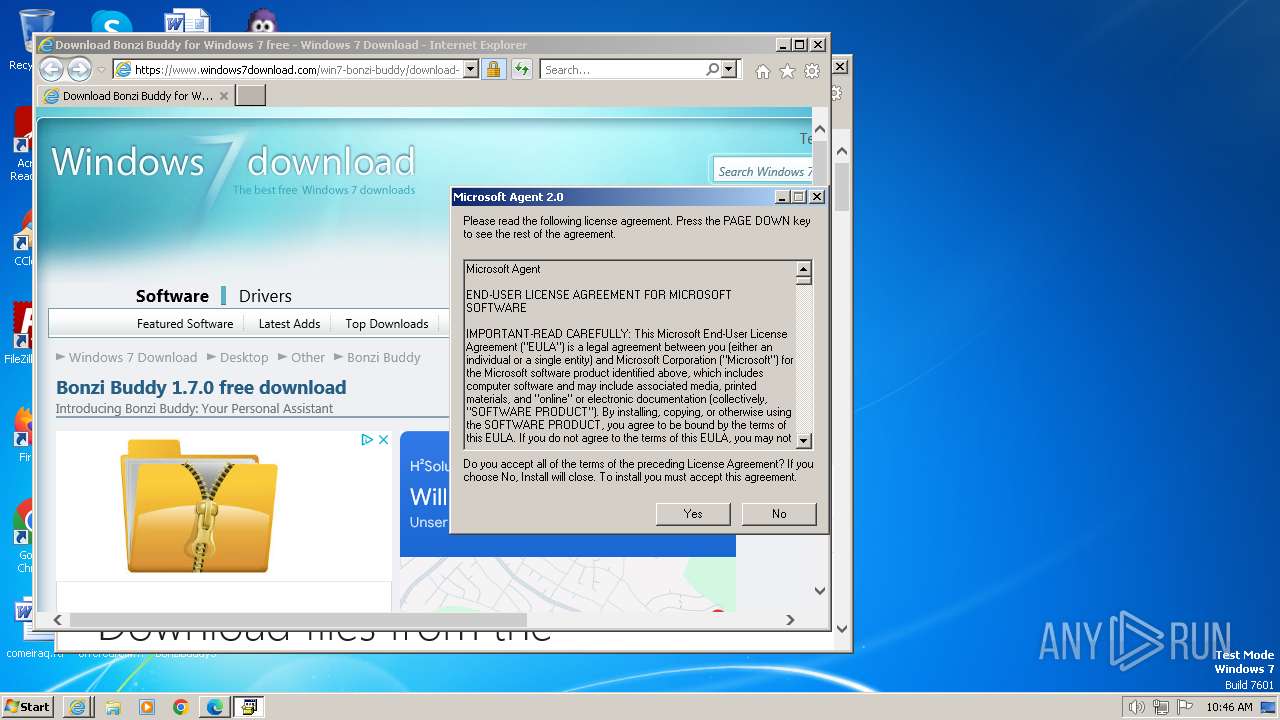Open Internet Explorer from the taskbar

coord(77,707)
